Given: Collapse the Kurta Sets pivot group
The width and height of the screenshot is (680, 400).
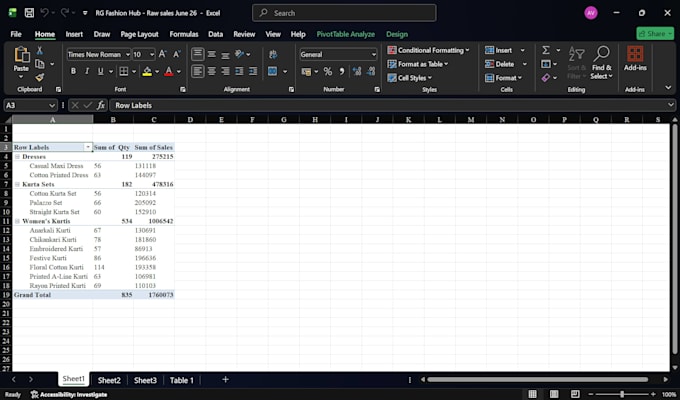Looking at the screenshot, I should 17,184.
